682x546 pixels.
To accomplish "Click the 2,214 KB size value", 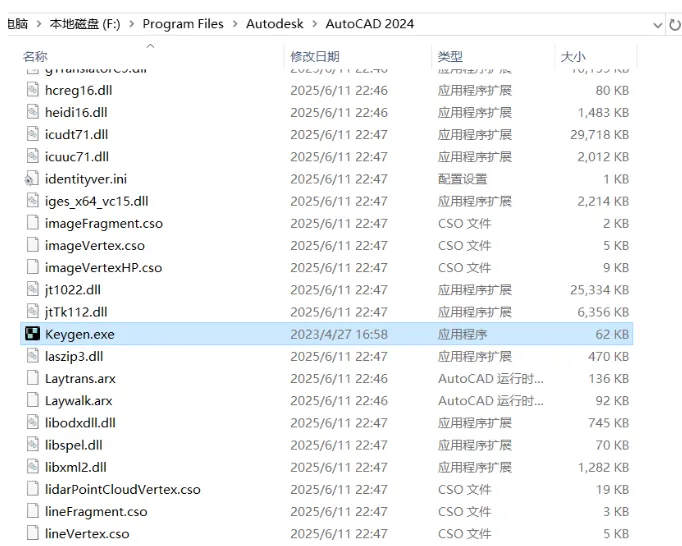I will [603, 201].
